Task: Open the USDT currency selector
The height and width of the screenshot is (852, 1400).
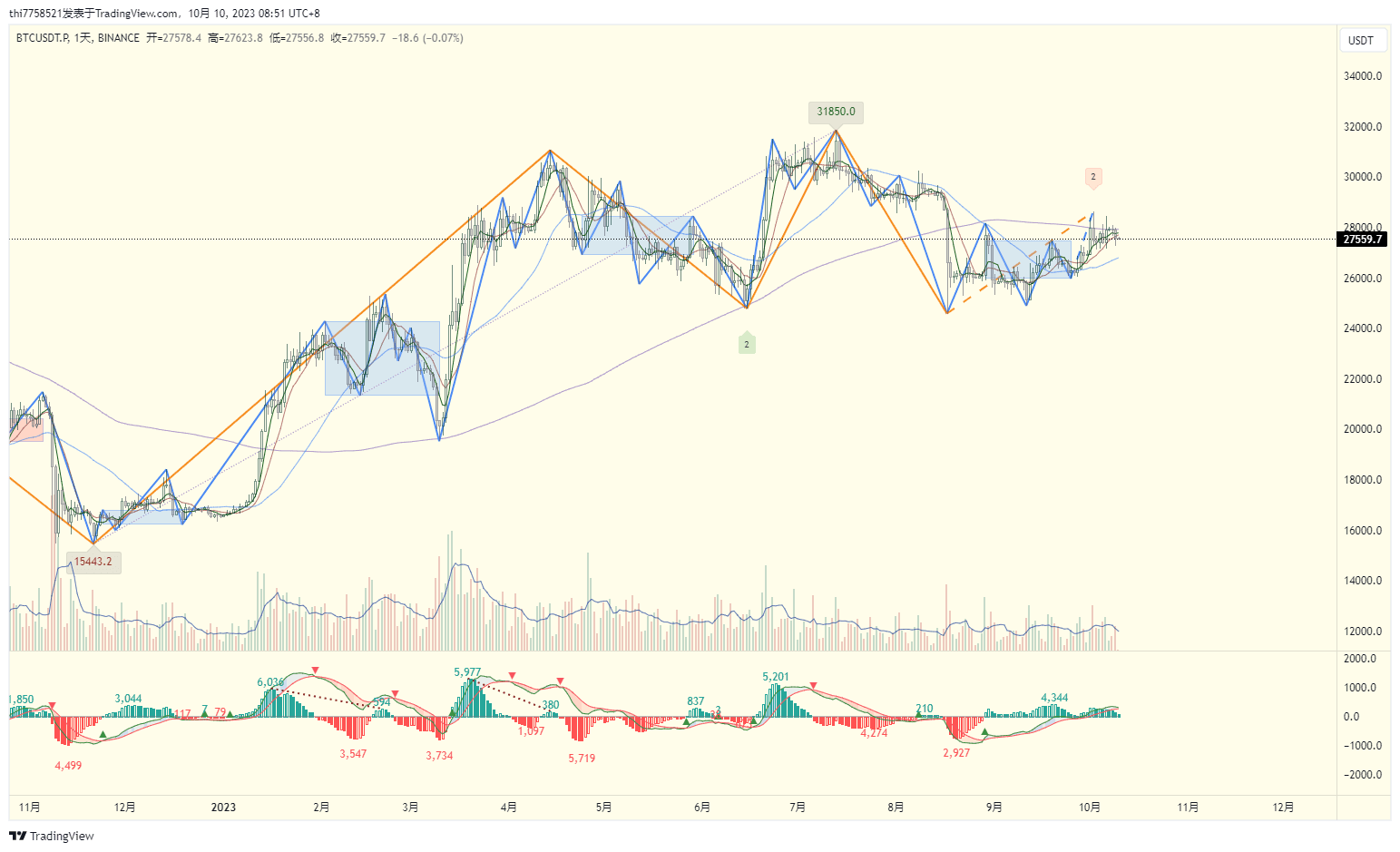Action: [x=1361, y=40]
